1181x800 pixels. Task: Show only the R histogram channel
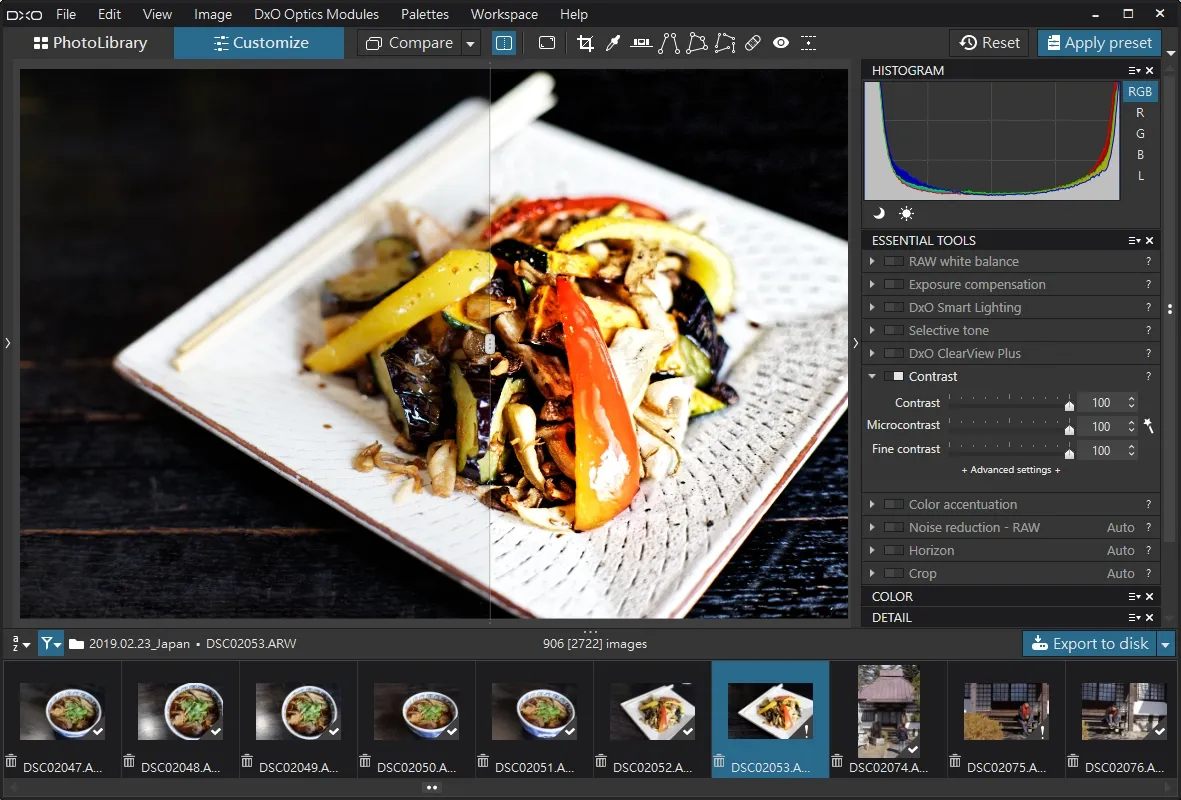click(x=1140, y=113)
